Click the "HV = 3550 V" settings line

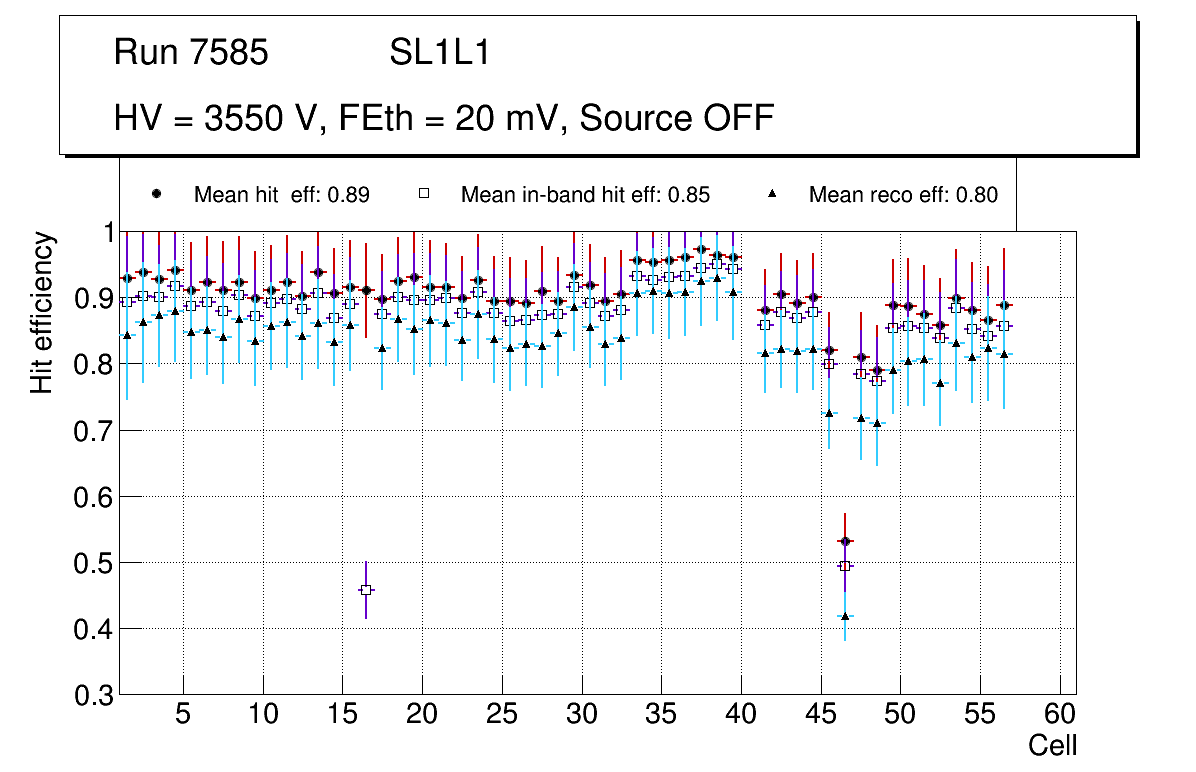coord(444,118)
